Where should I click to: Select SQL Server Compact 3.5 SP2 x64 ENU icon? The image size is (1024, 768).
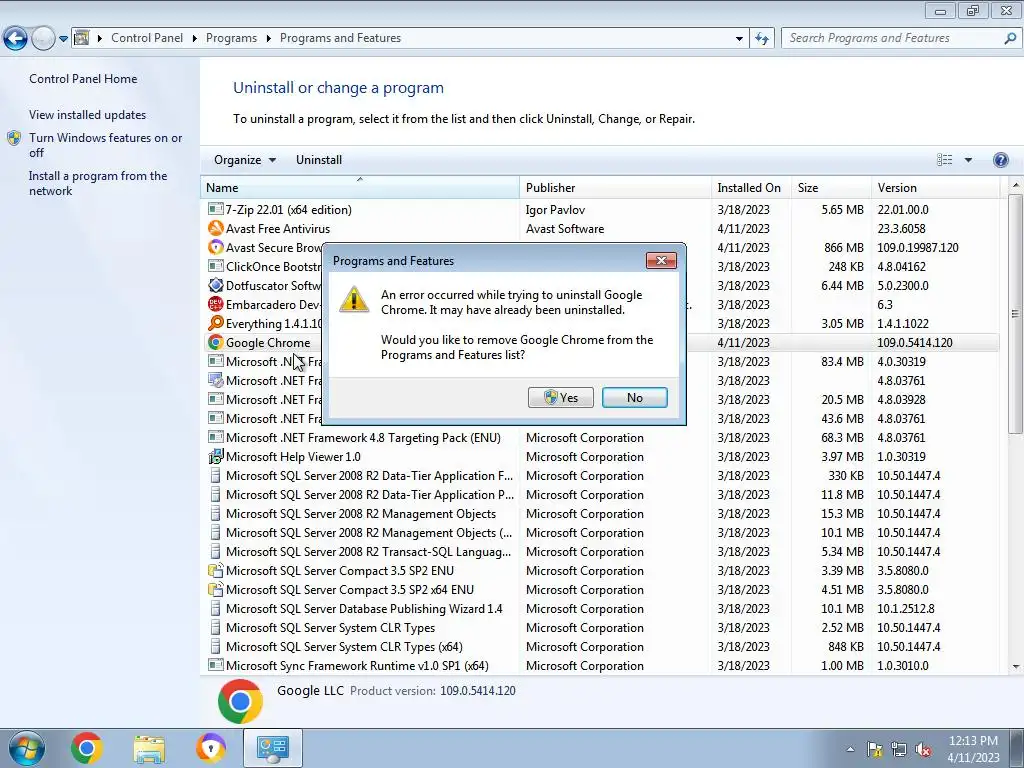216,589
